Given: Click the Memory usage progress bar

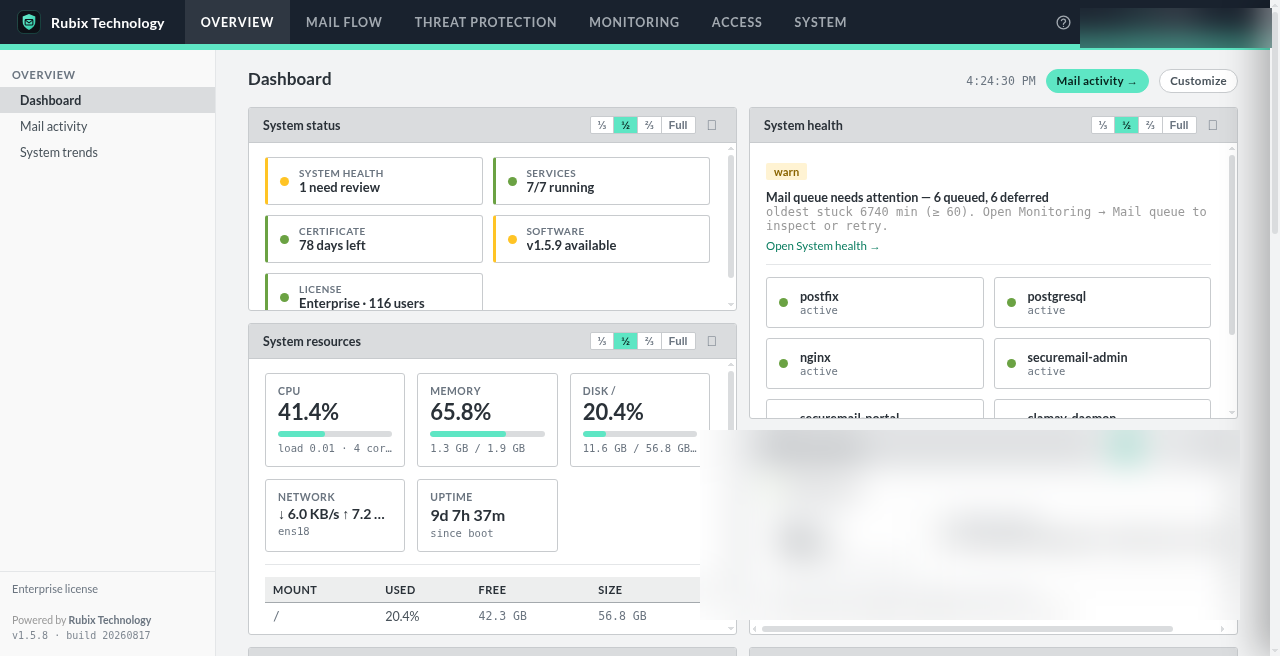Looking at the screenshot, I should tap(487, 434).
